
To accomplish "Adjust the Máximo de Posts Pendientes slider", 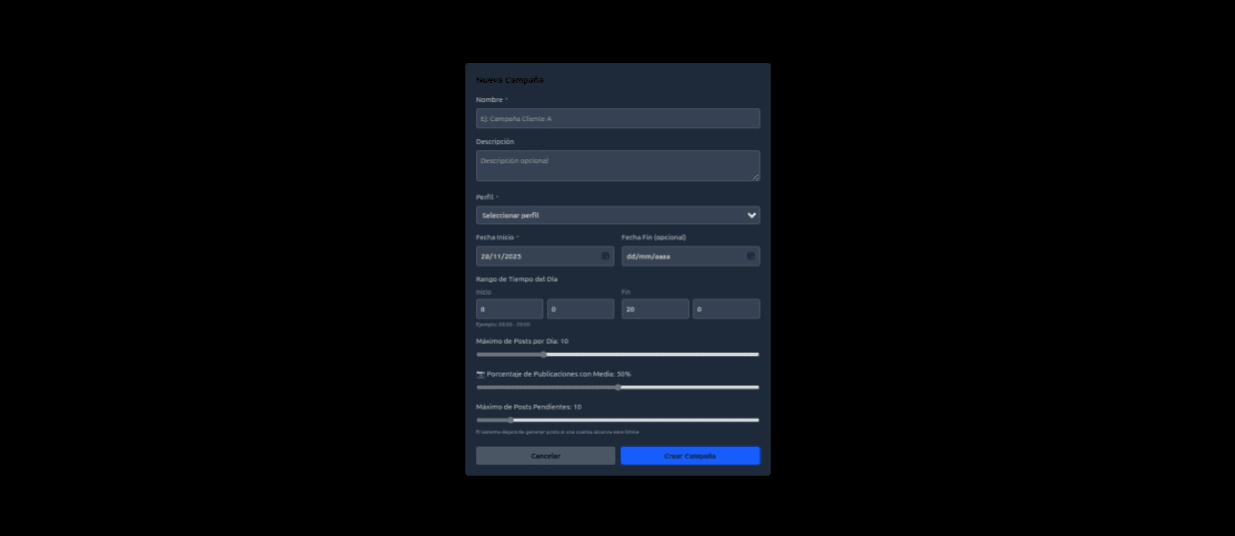I will coord(617,420).
